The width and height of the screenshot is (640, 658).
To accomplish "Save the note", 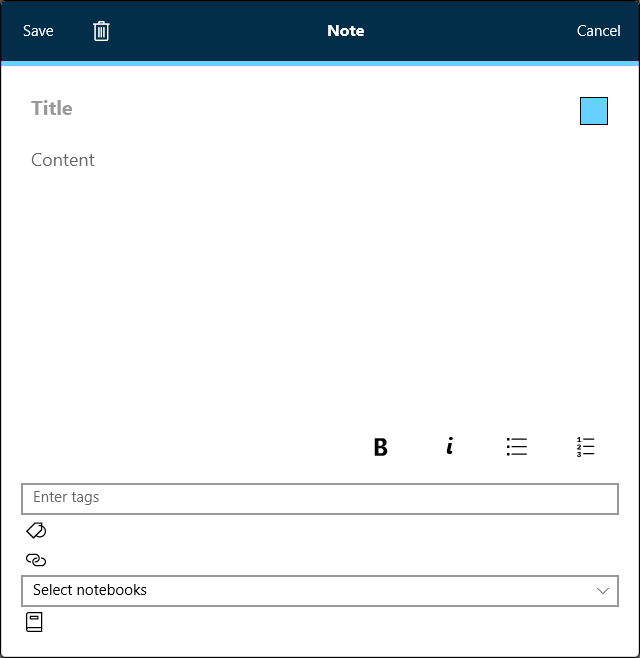I will [38, 31].
